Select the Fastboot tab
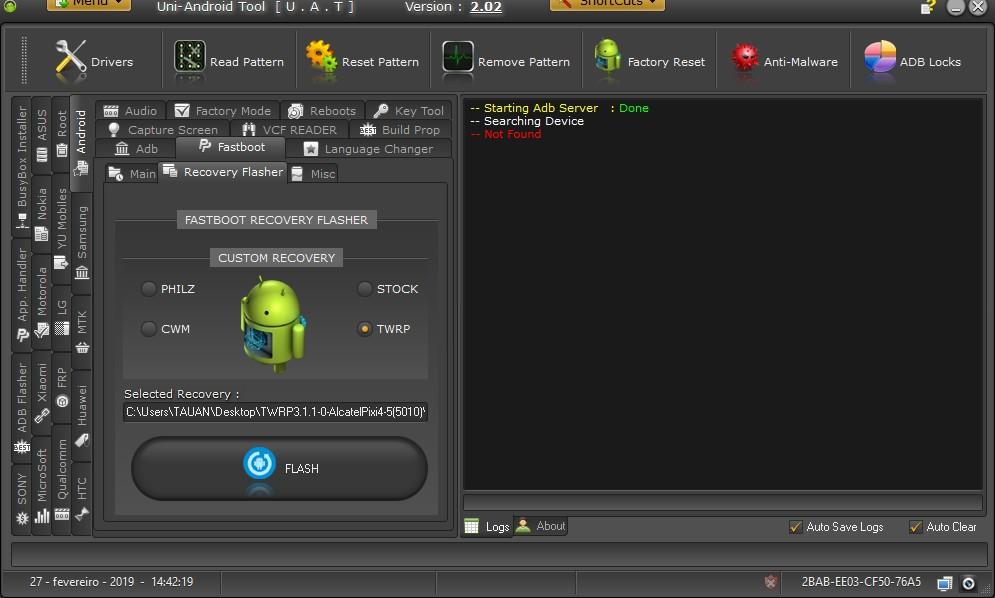The width and height of the screenshot is (995, 598). click(232, 147)
